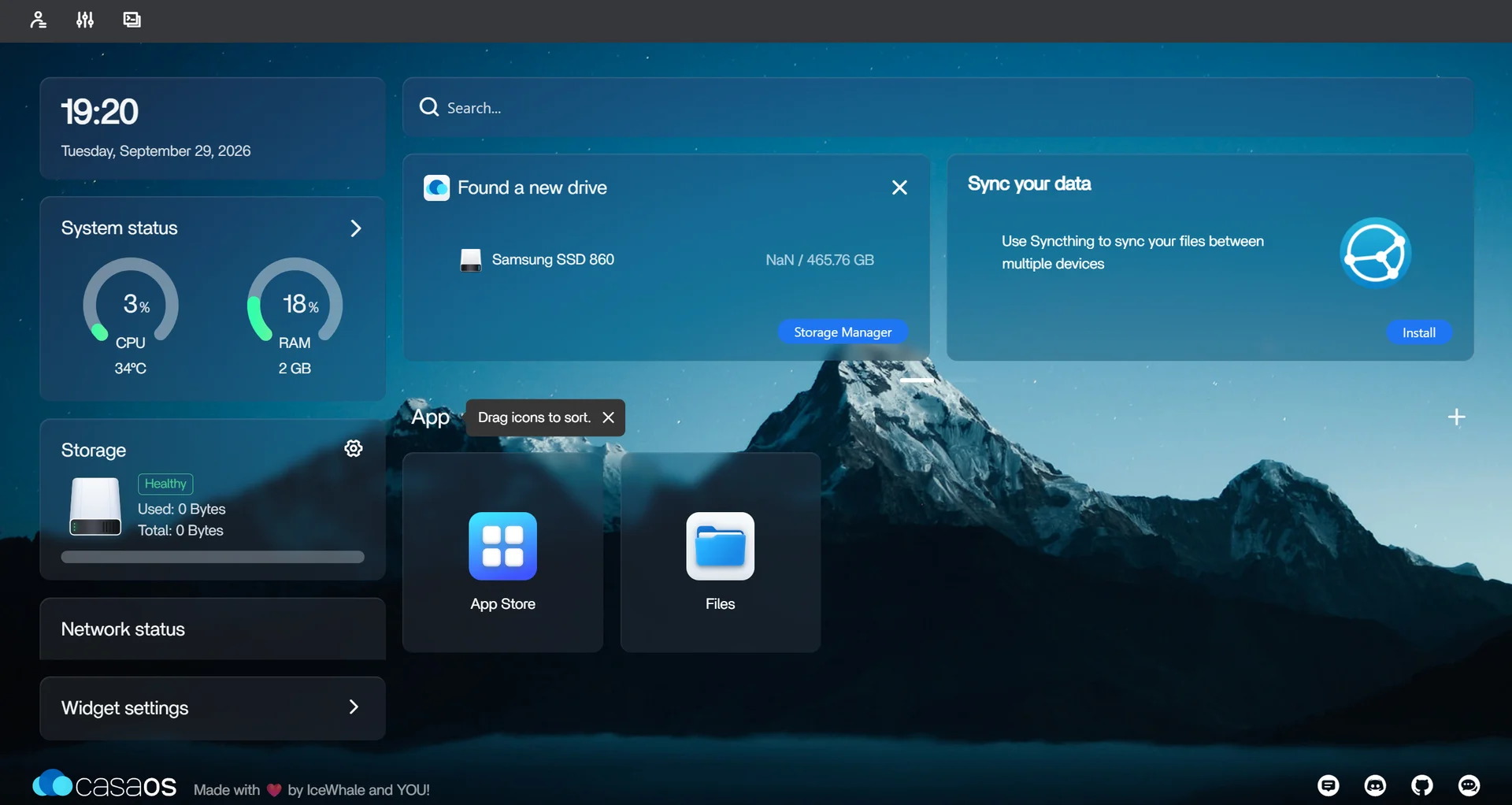Click the Storage drive disk icon
This screenshot has height=805, width=1512.
[95, 506]
